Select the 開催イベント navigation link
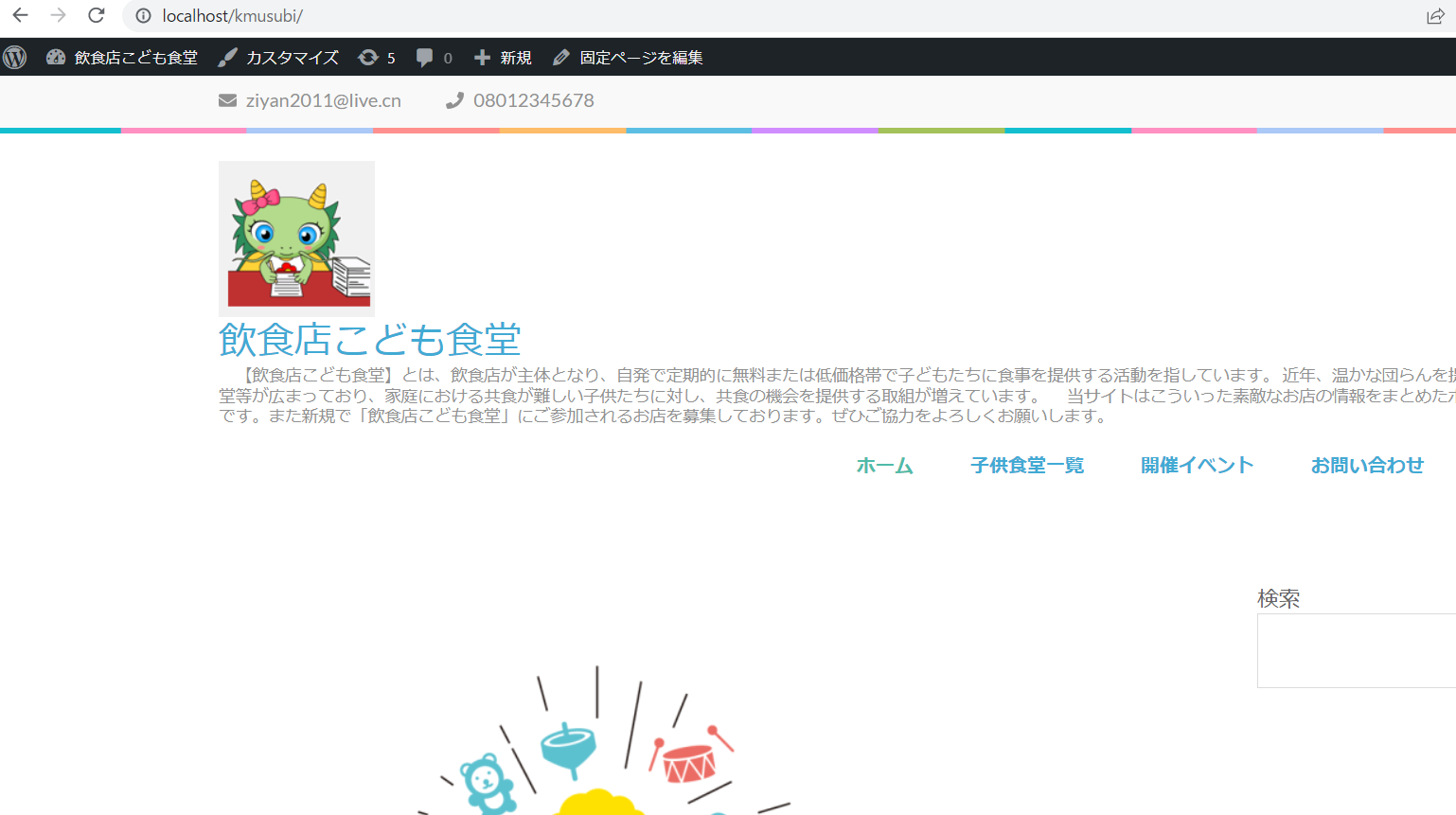The width and height of the screenshot is (1456, 815). (1197, 466)
